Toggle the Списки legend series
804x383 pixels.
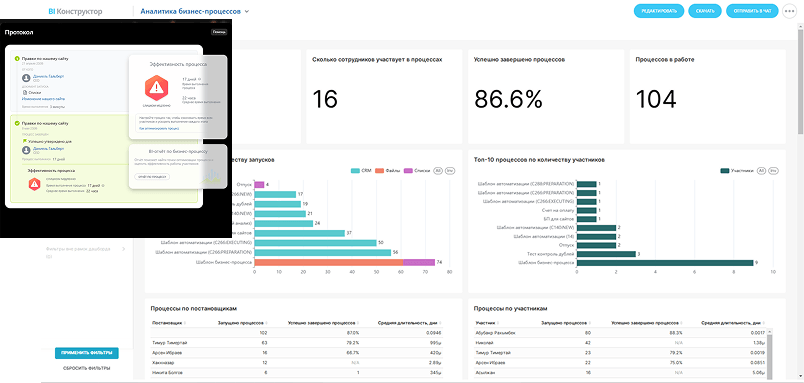point(417,171)
